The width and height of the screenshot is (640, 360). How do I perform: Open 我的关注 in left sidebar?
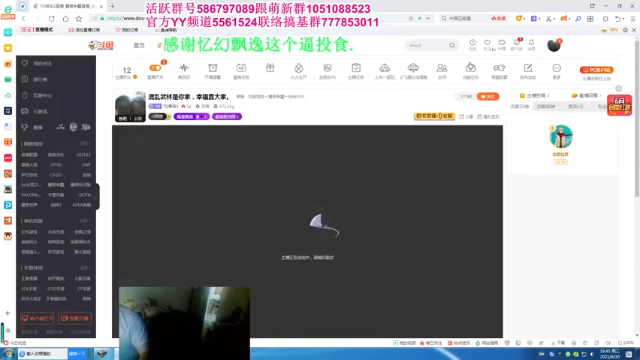[x=37, y=63]
